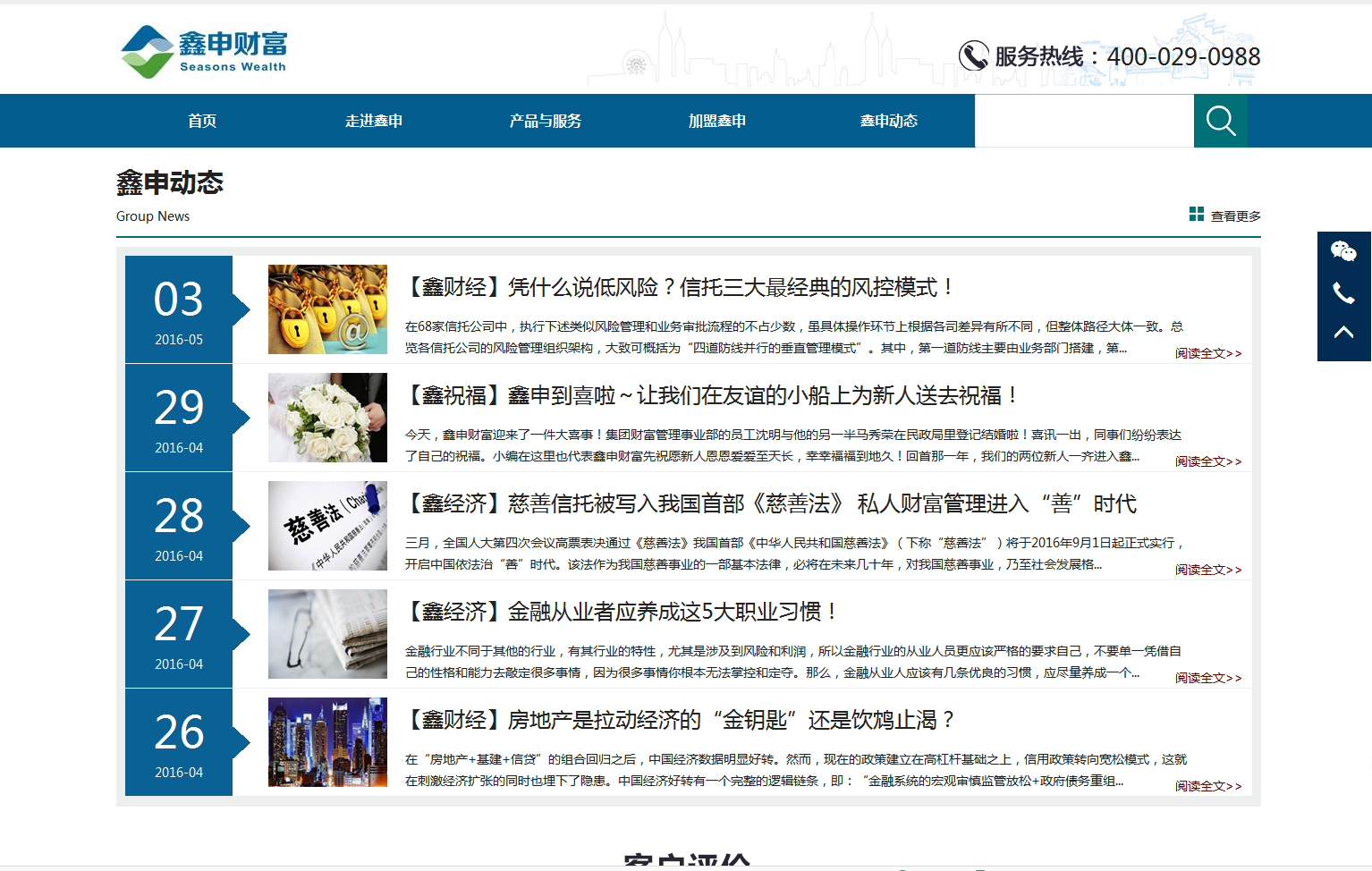Image resolution: width=1372 pixels, height=871 pixels.
Task: Click the newspaper and glasses thumbnail
Action: coord(327,634)
